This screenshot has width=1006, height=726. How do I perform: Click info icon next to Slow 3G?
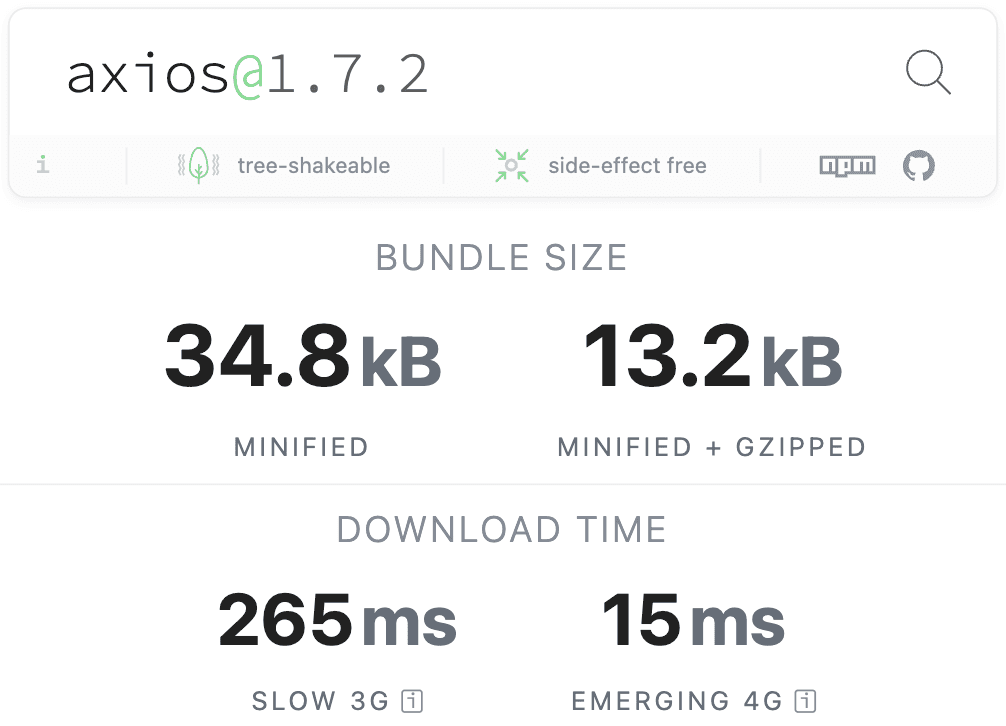[412, 702]
